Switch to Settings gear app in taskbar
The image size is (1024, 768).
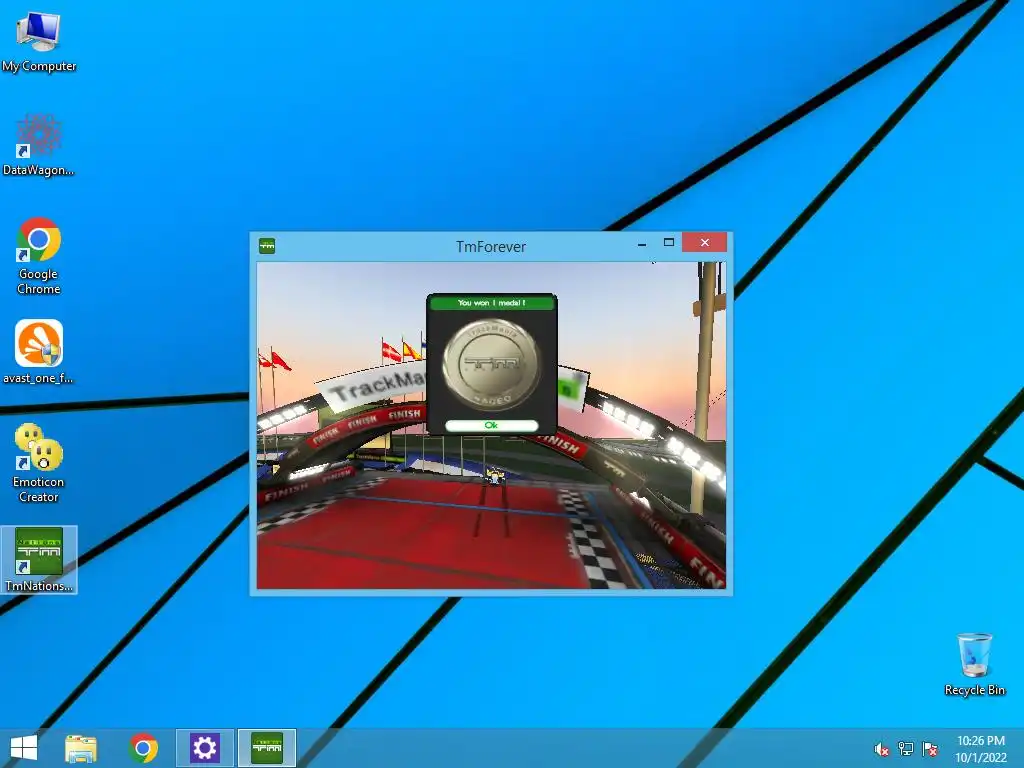(x=204, y=748)
